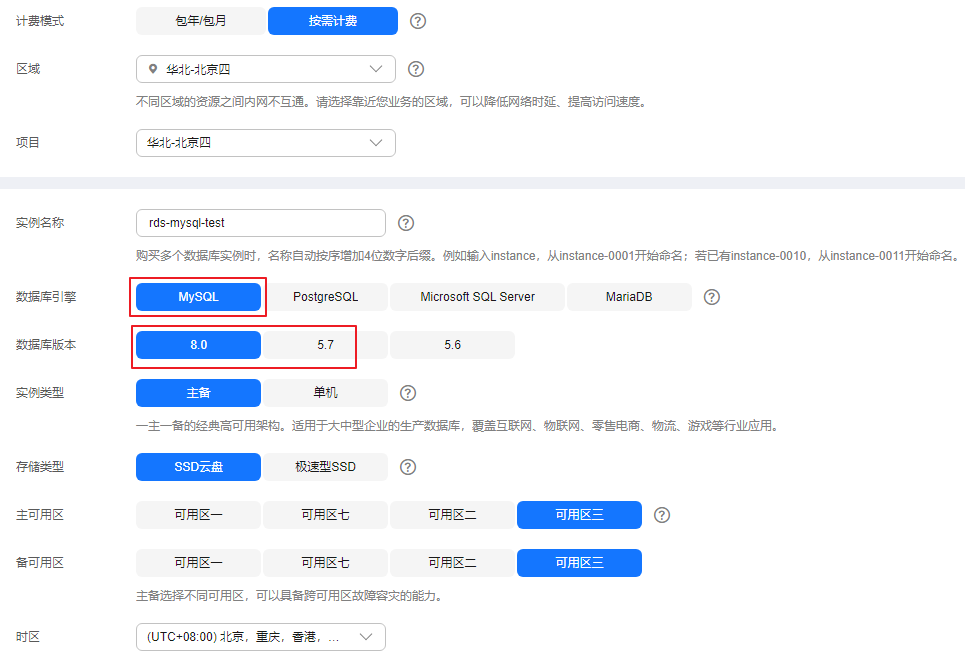The height and width of the screenshot is (665, 965).
Task: Expand the 区域 region dropdown
Action: 266,69
